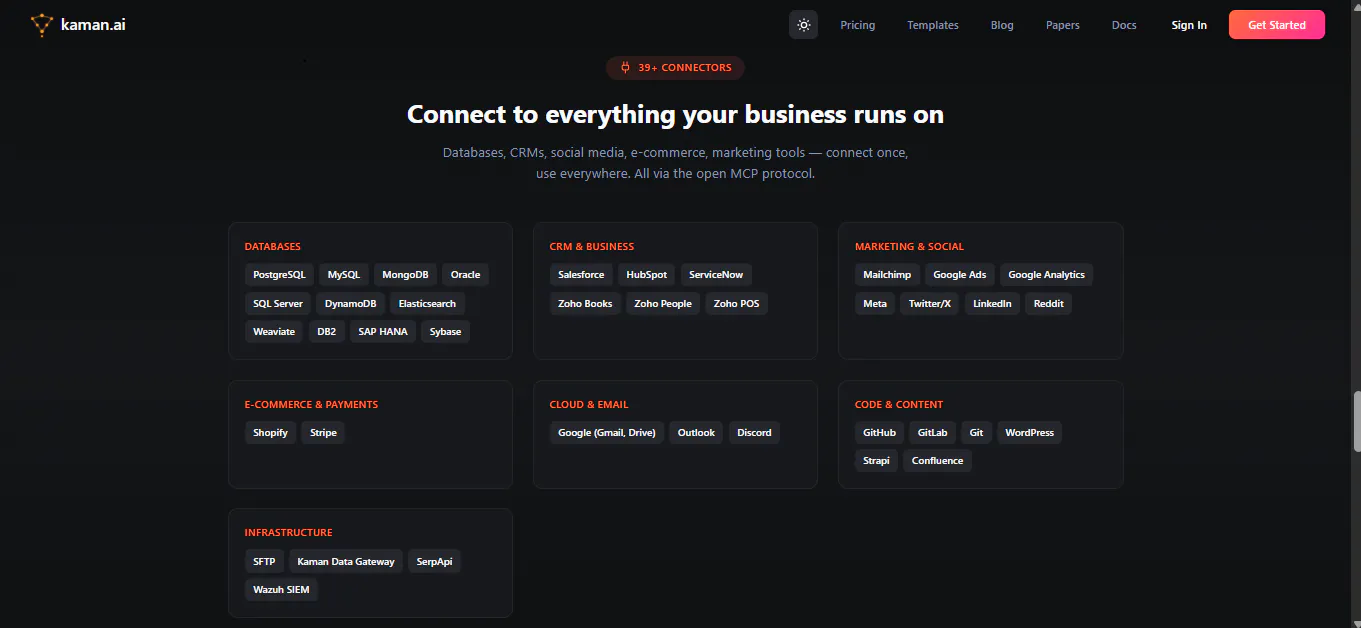Click the Infrastructure heading
1361x628 pixels.
[288, 533]
